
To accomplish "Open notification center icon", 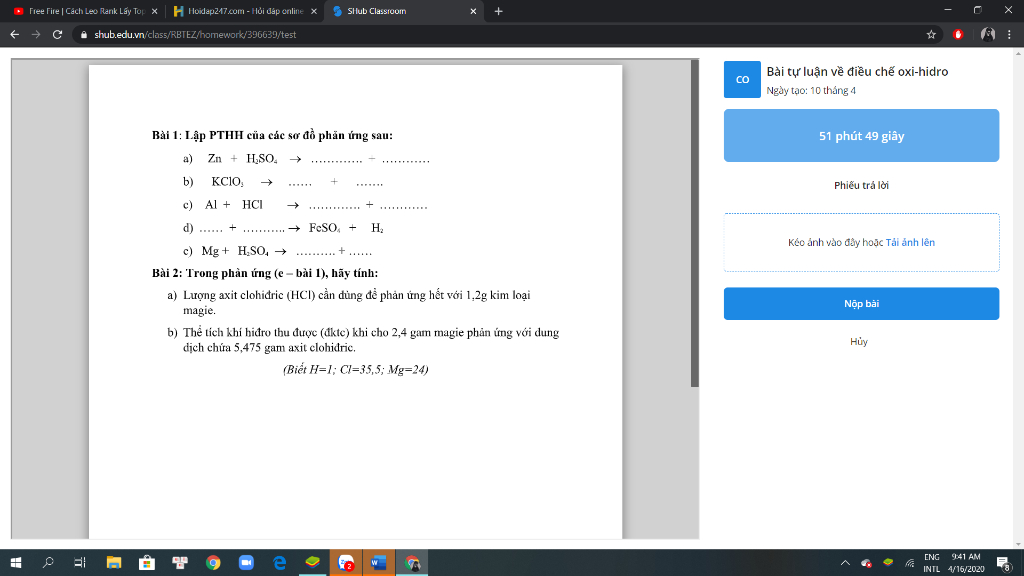I will (x=1004, y=563).
